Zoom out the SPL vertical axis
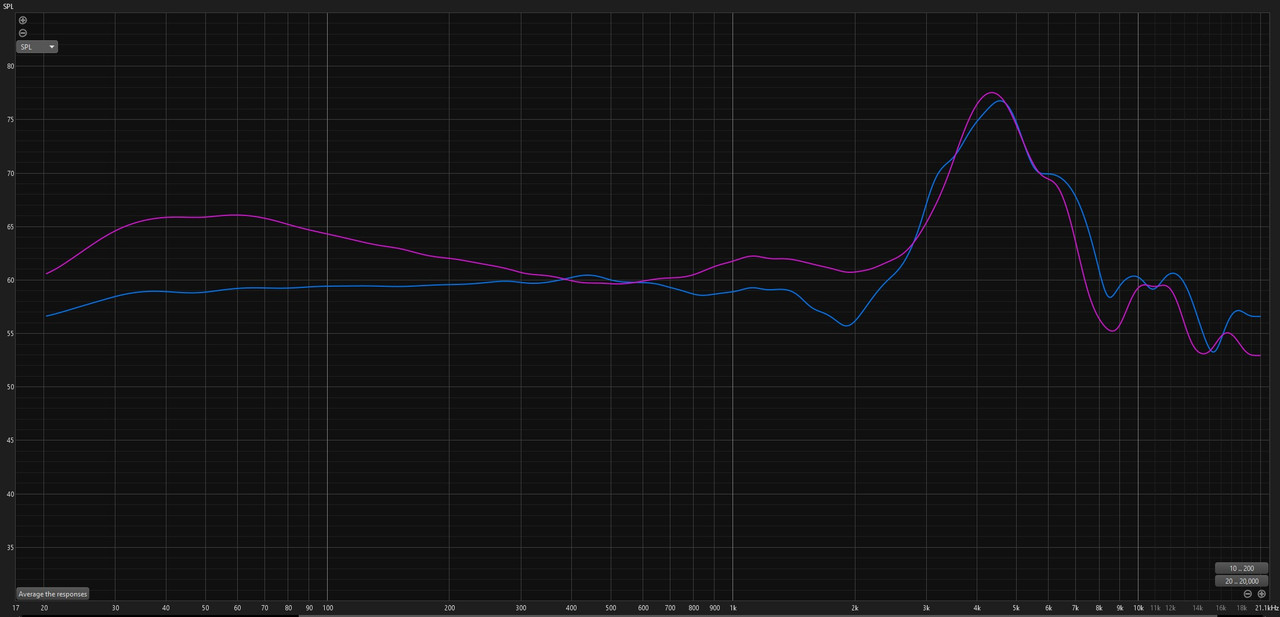 coord(23,33)
